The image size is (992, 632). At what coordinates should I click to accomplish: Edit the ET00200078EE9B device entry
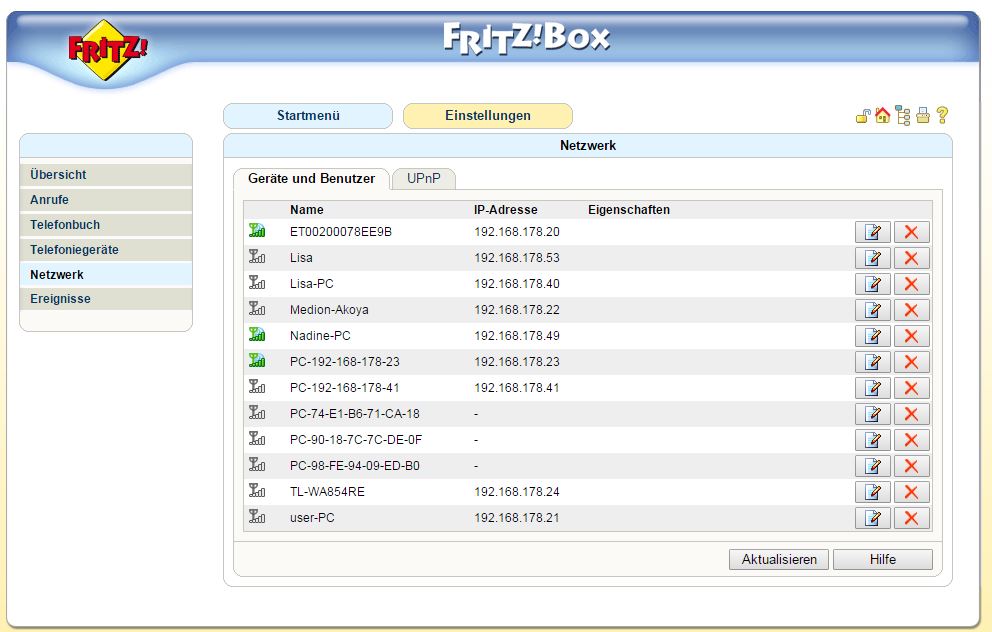(x=872, y=232)
